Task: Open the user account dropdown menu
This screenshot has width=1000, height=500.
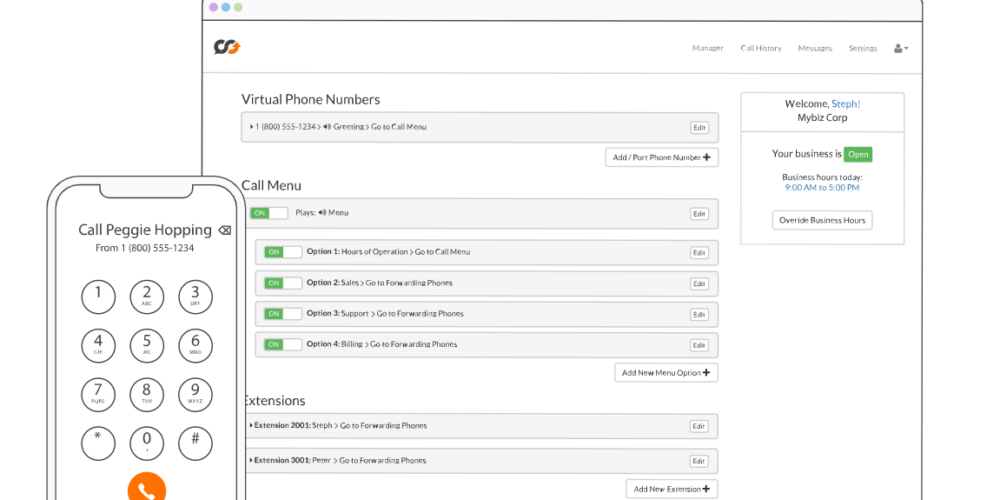Action: [900, 48]
